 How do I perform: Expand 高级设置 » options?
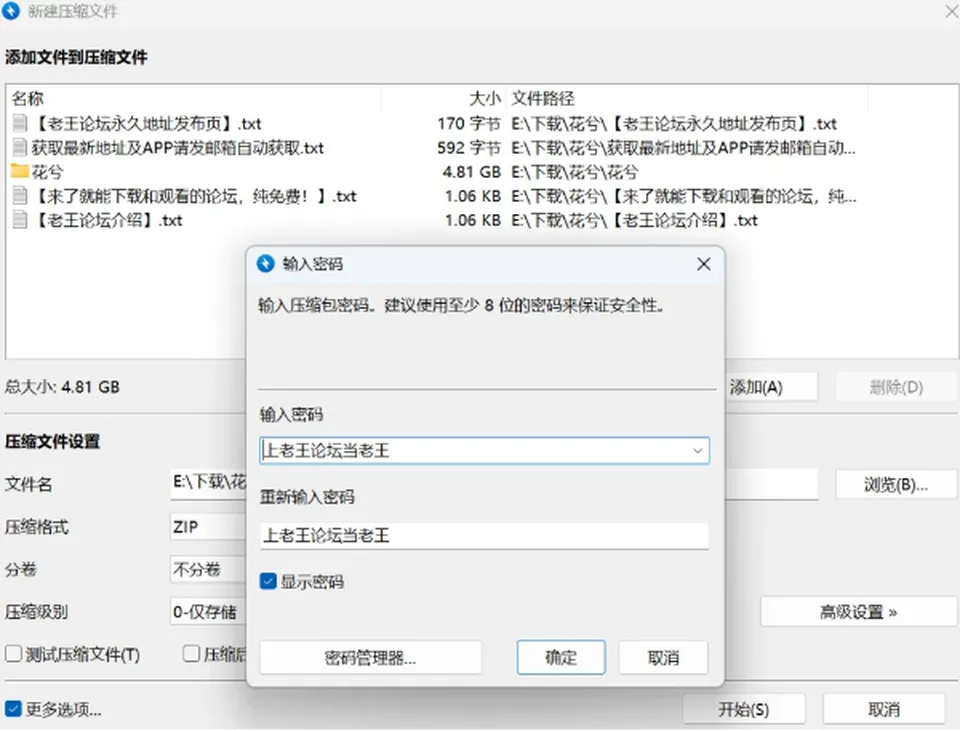(x=858, y=612)
